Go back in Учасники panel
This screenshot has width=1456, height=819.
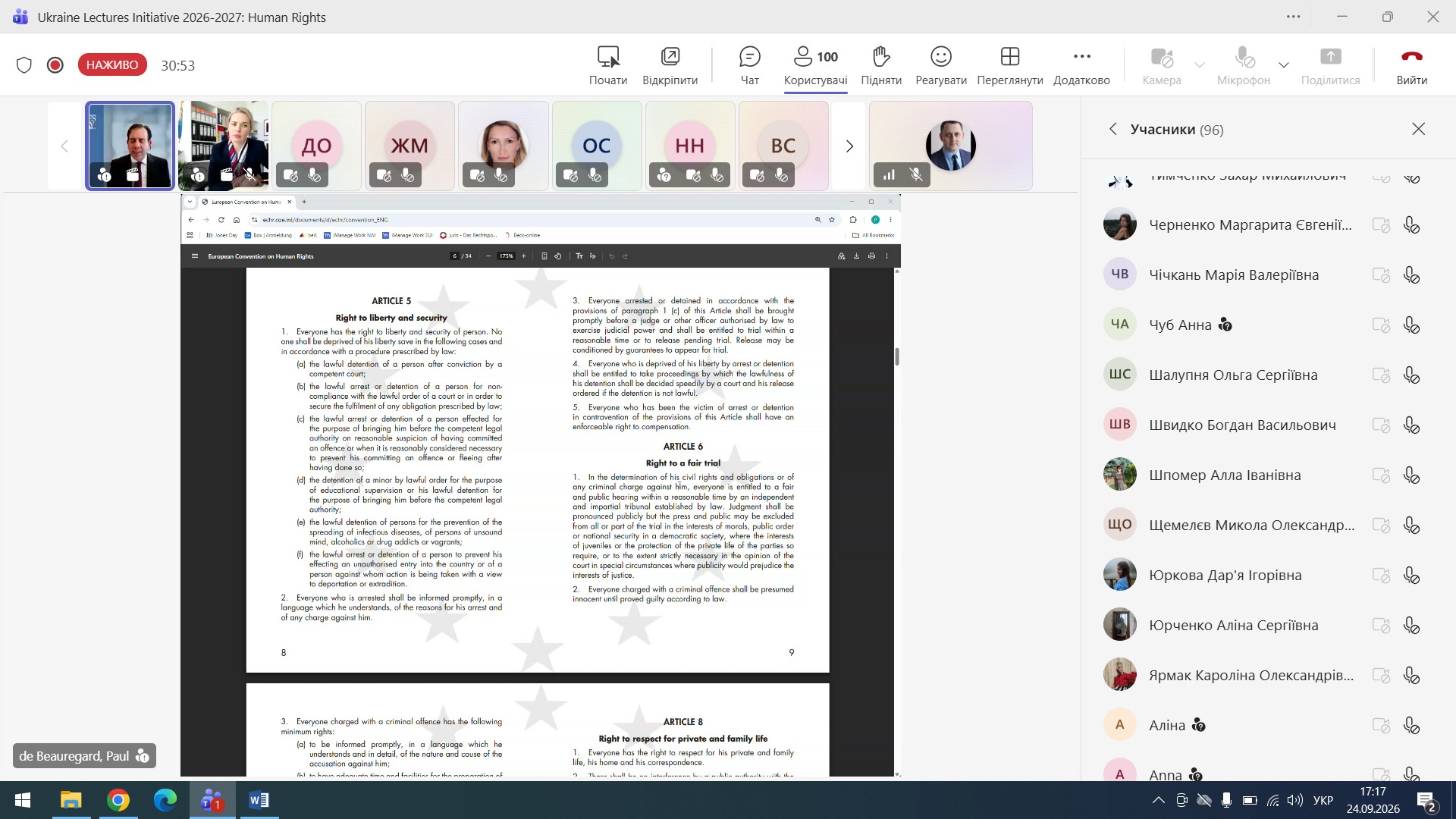[1112, 129]
